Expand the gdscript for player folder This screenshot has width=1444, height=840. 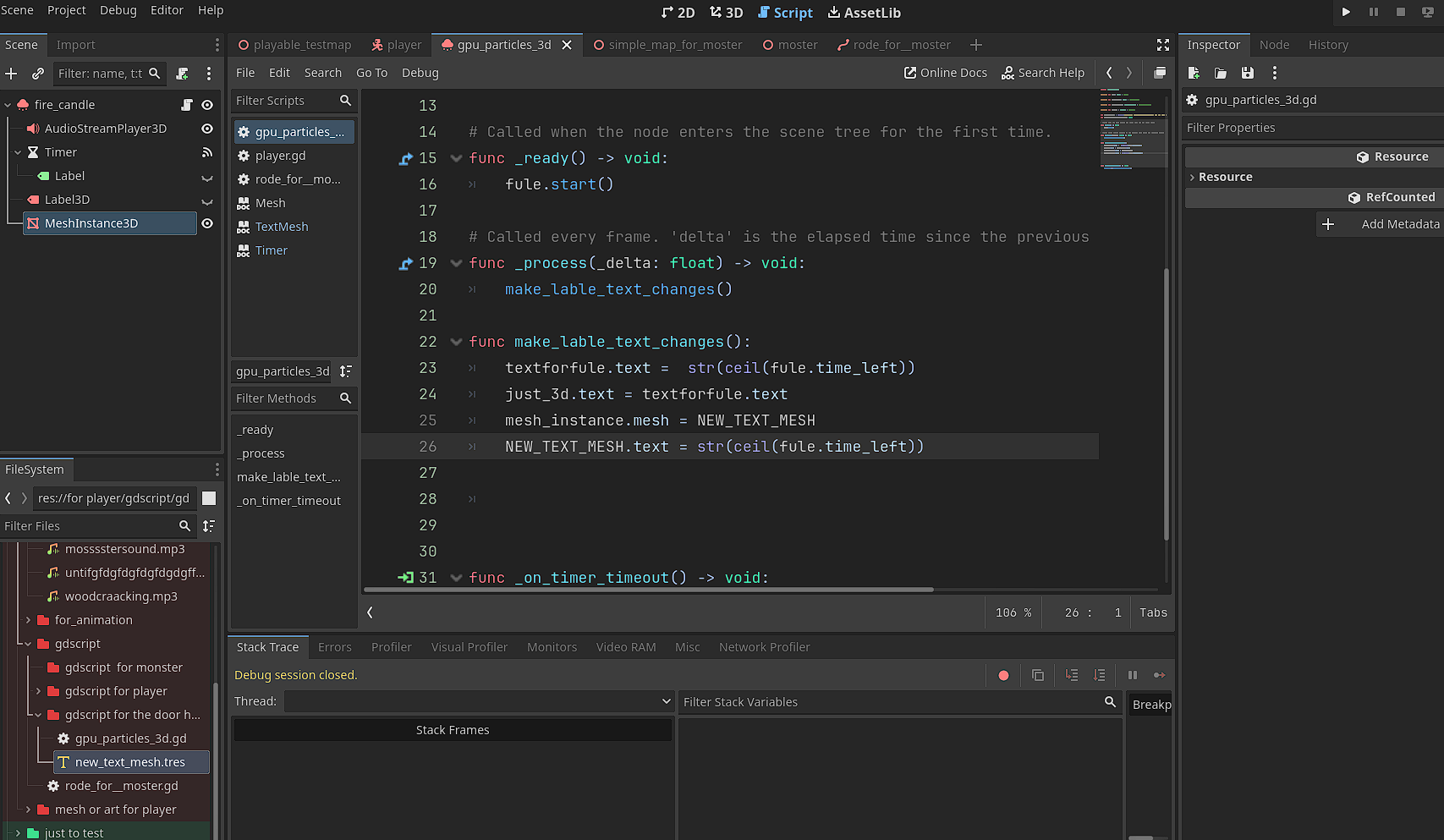[38, 691]
